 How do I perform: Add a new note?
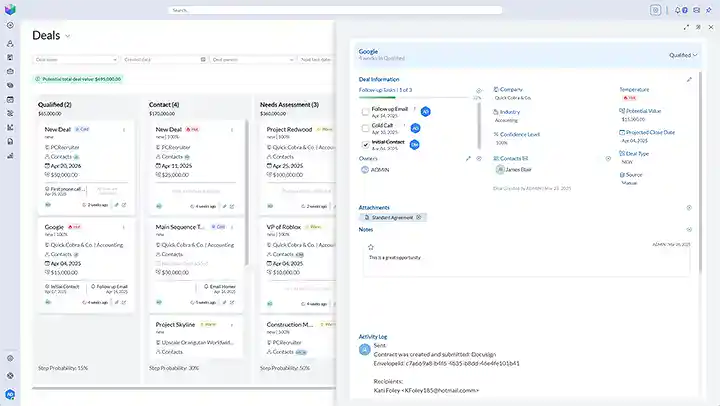pos(689,229)
